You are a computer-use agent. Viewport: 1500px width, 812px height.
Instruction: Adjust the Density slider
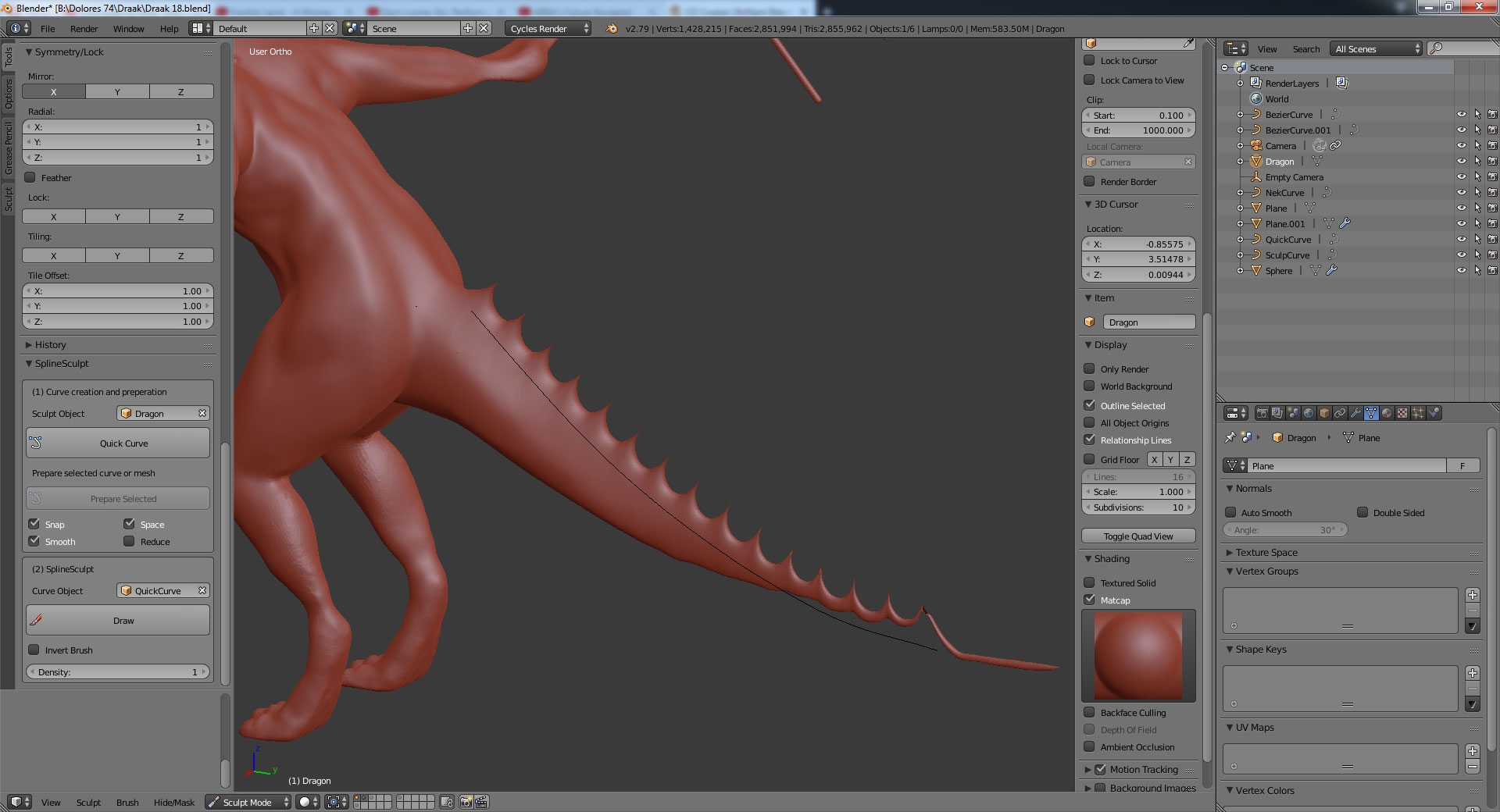pyautogui.click(x=118, y=672)
